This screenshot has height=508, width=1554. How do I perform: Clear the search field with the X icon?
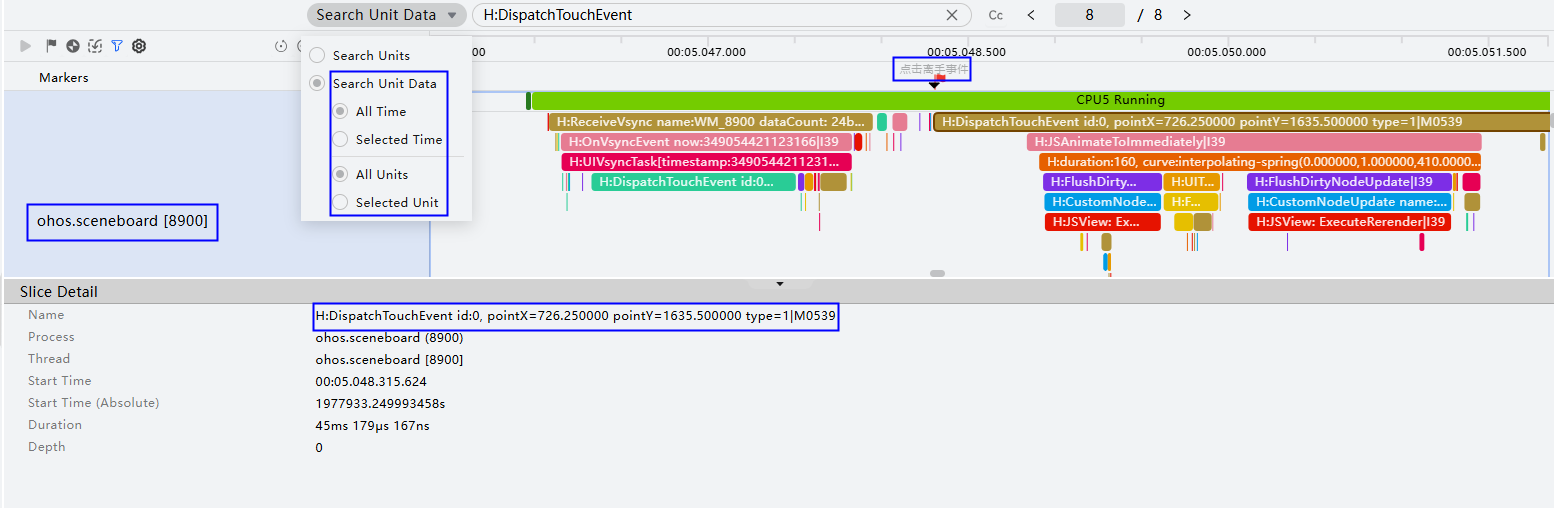tap(952, 15)
